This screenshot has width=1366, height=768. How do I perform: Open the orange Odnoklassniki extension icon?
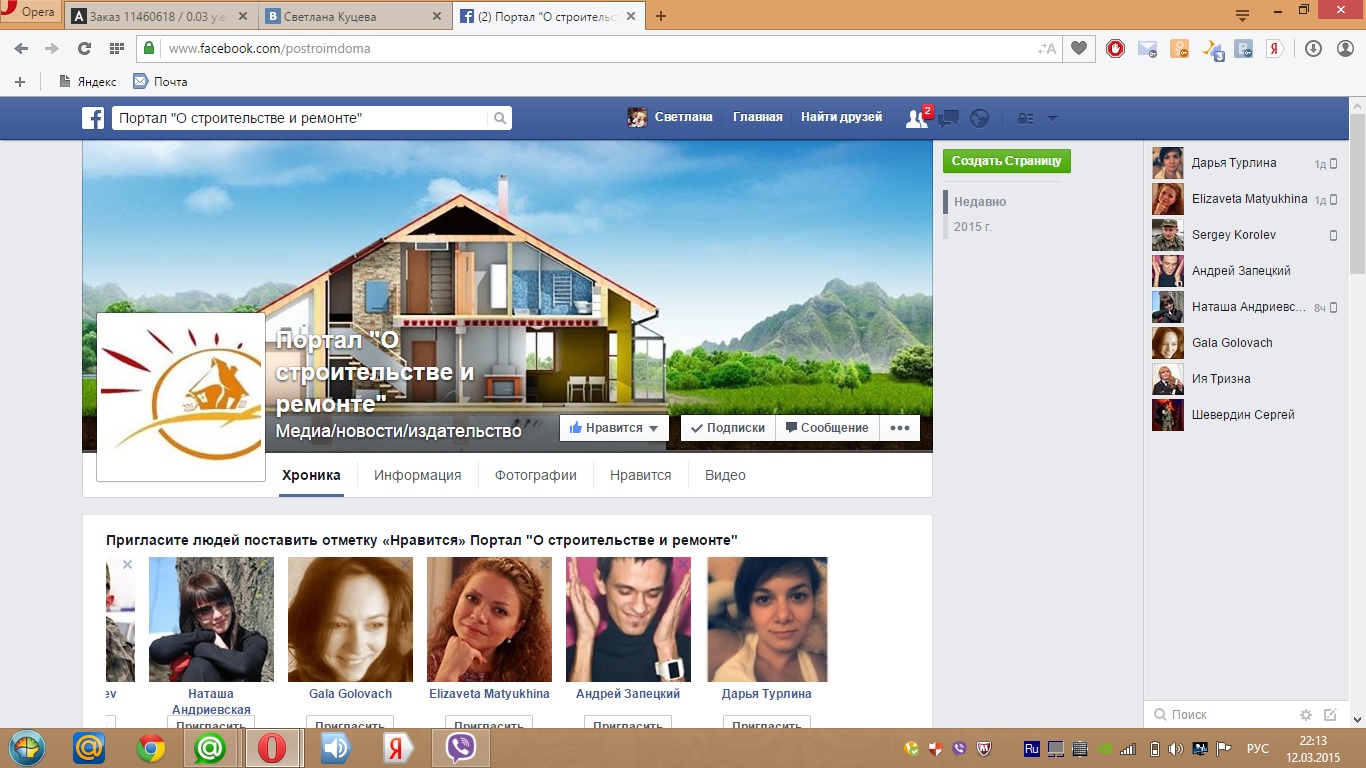click(1179, 48)
